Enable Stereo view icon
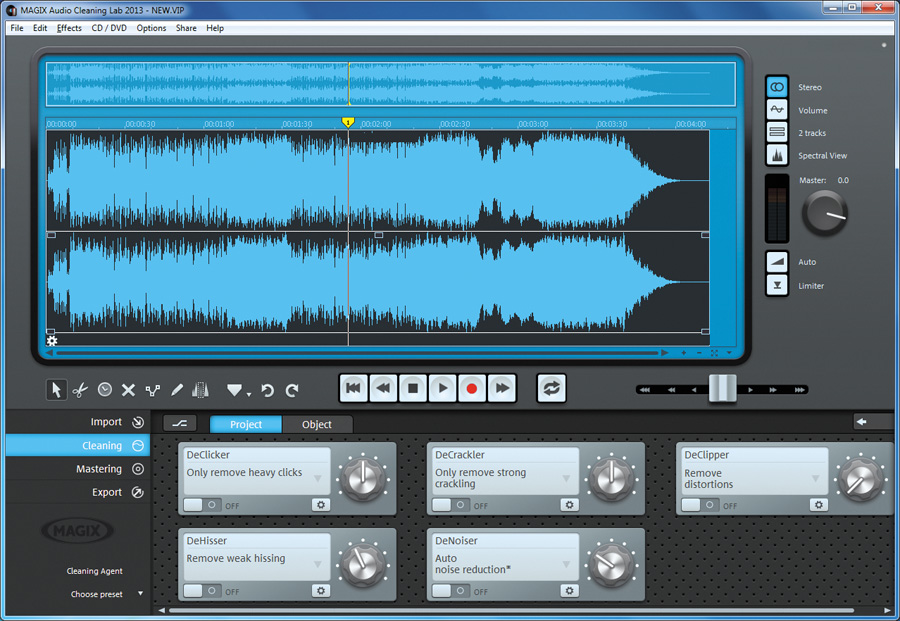 point(777,88)
